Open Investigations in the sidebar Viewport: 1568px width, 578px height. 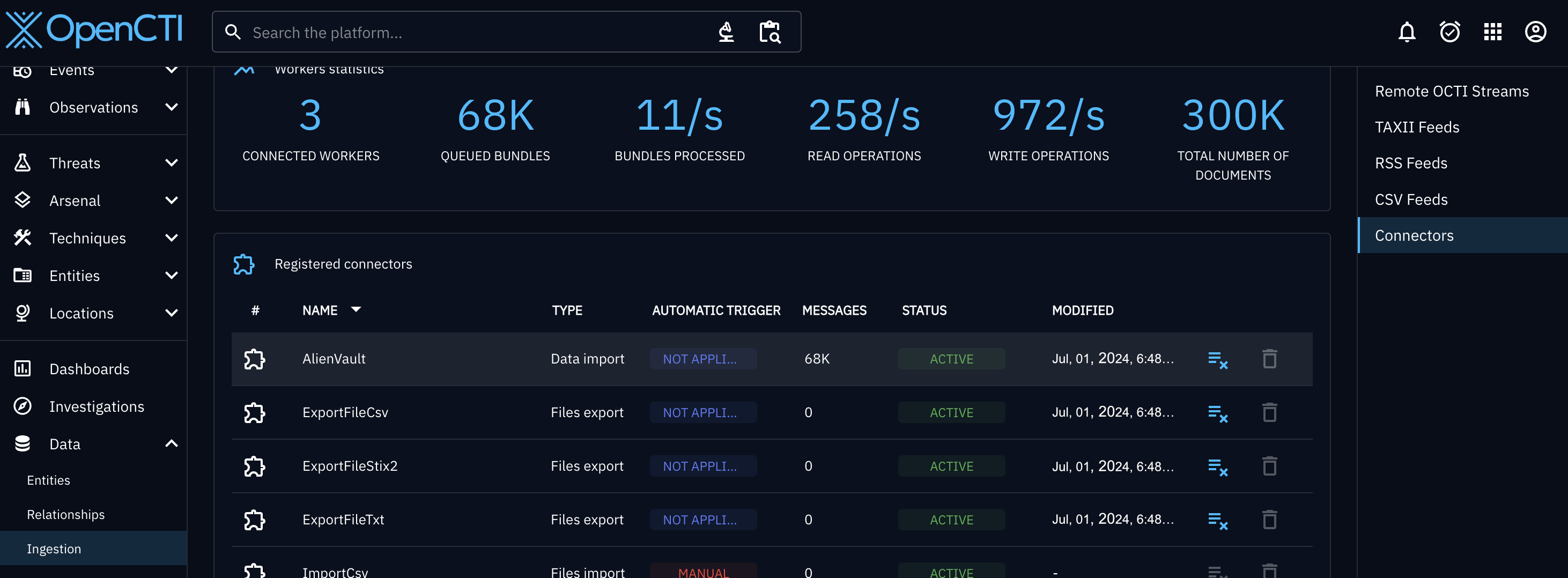93,406
